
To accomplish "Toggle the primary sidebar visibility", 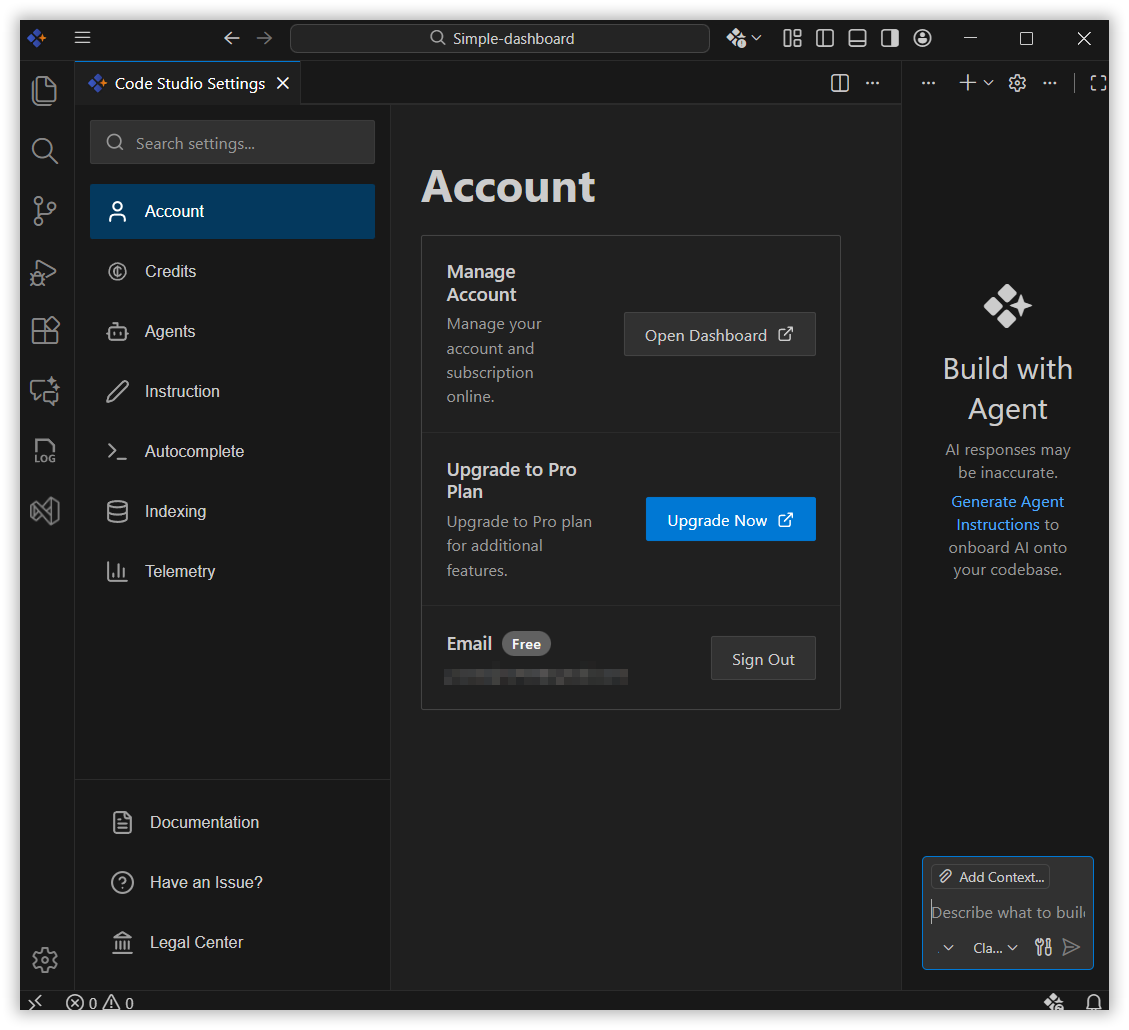I will tap(825, 37).
